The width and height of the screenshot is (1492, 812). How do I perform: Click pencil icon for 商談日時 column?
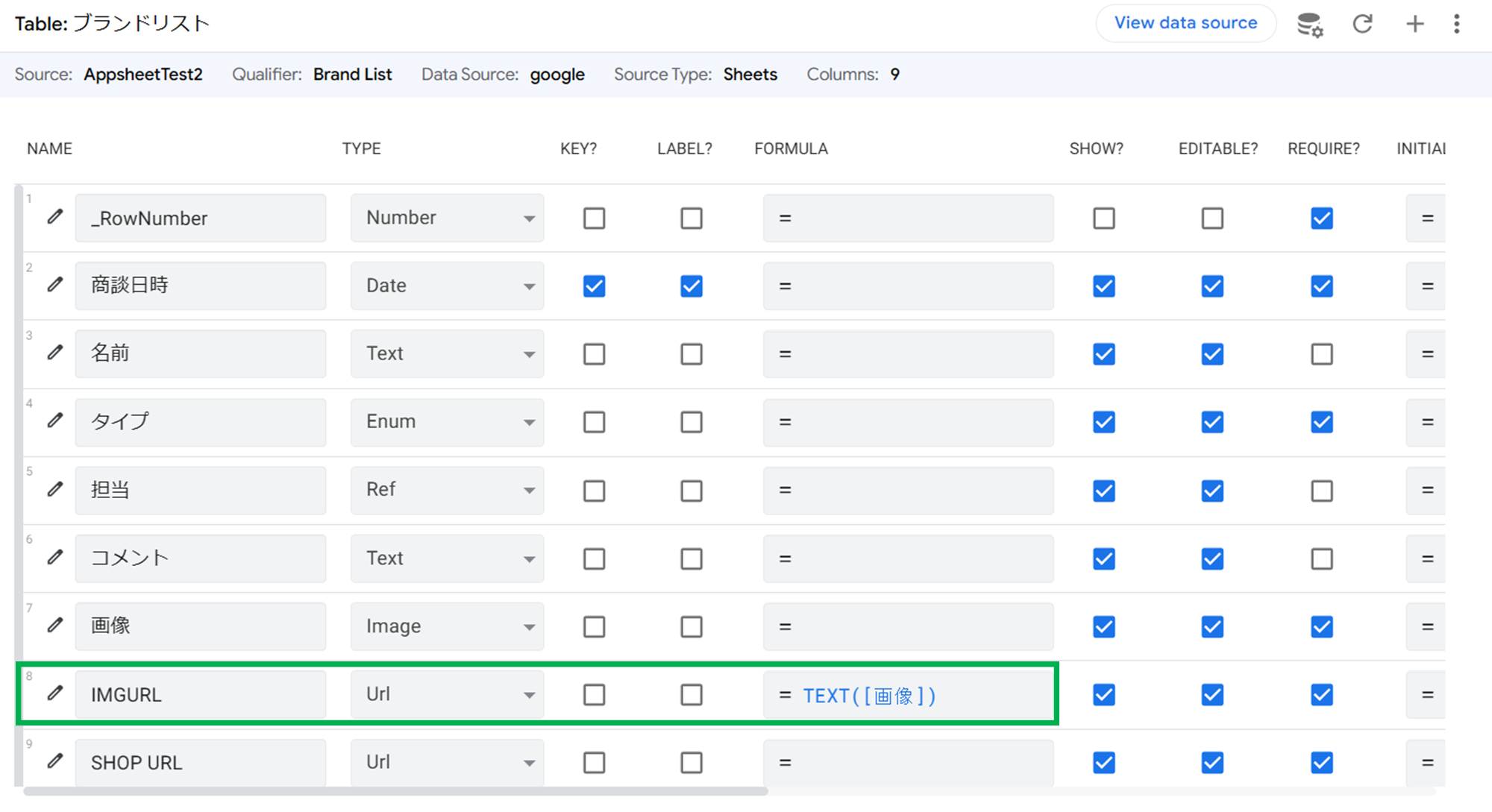click(x=55, y=285)
